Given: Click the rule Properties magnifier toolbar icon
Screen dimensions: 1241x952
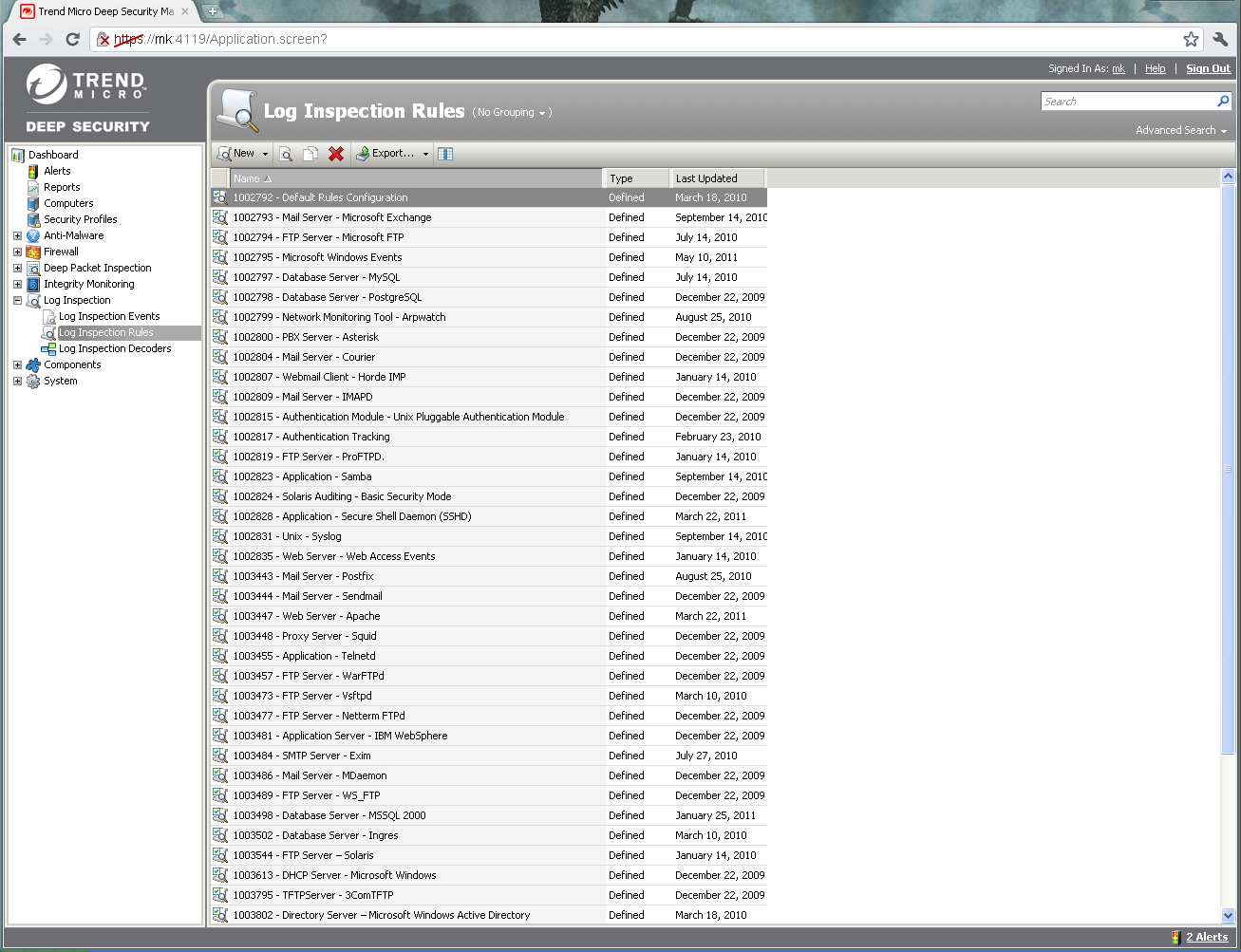Looking at the screenshot, I should [286, 154].
